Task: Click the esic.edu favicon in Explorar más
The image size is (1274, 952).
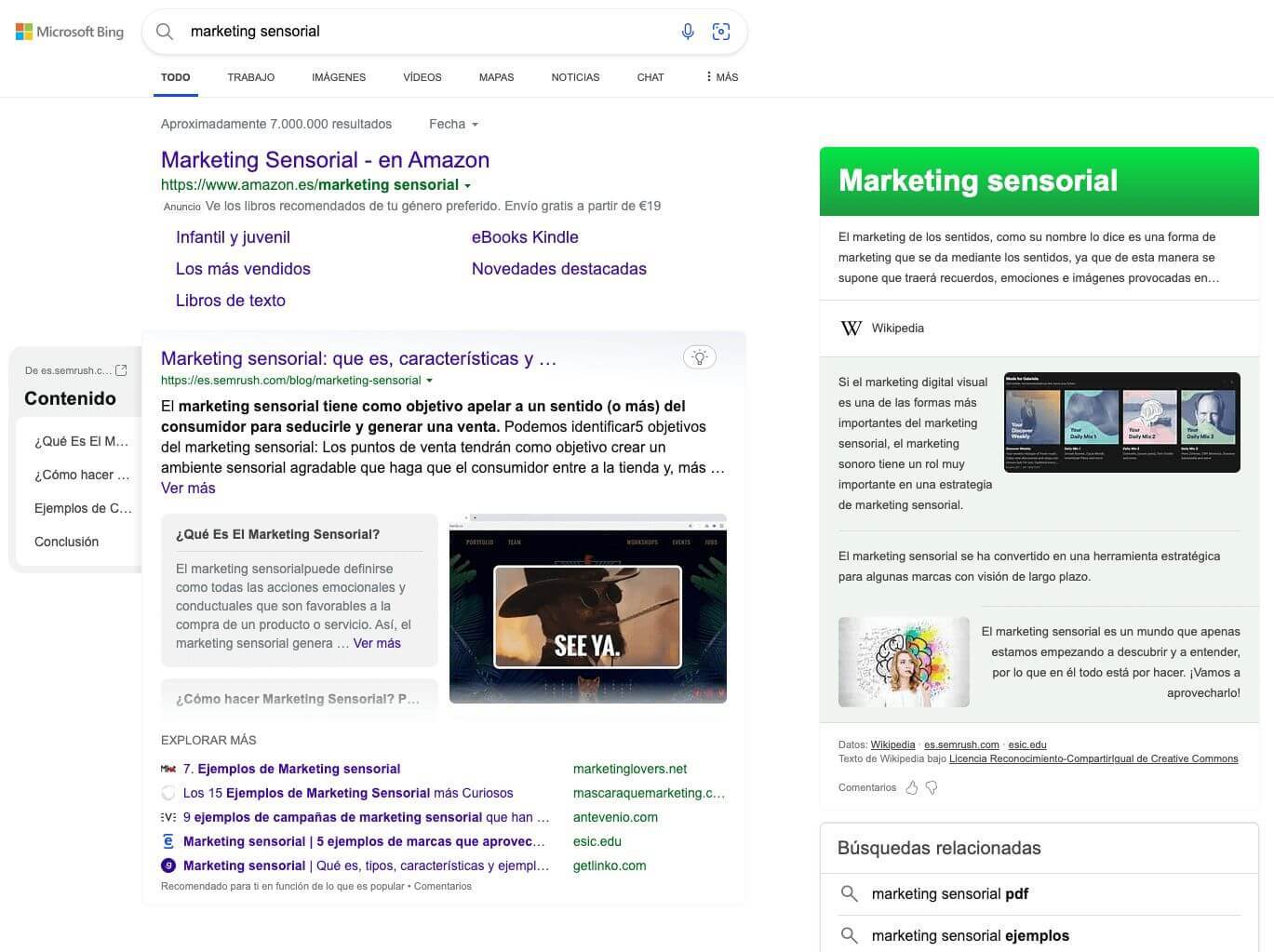Action: coord(168,841)
